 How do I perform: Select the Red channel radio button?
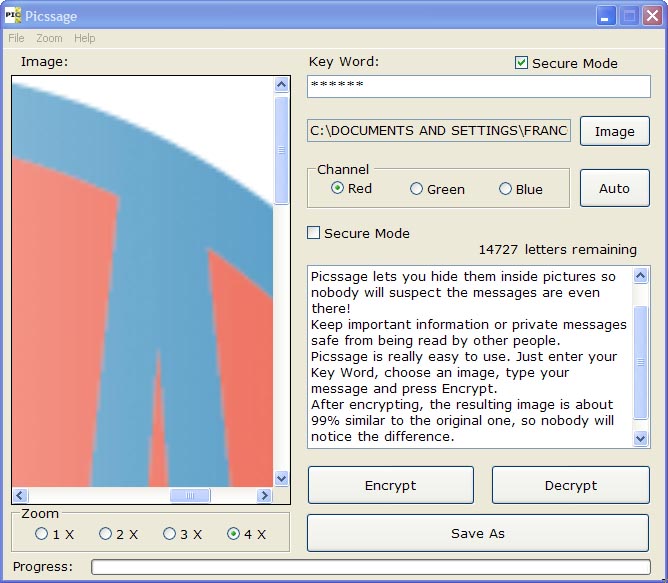point(337,188)
